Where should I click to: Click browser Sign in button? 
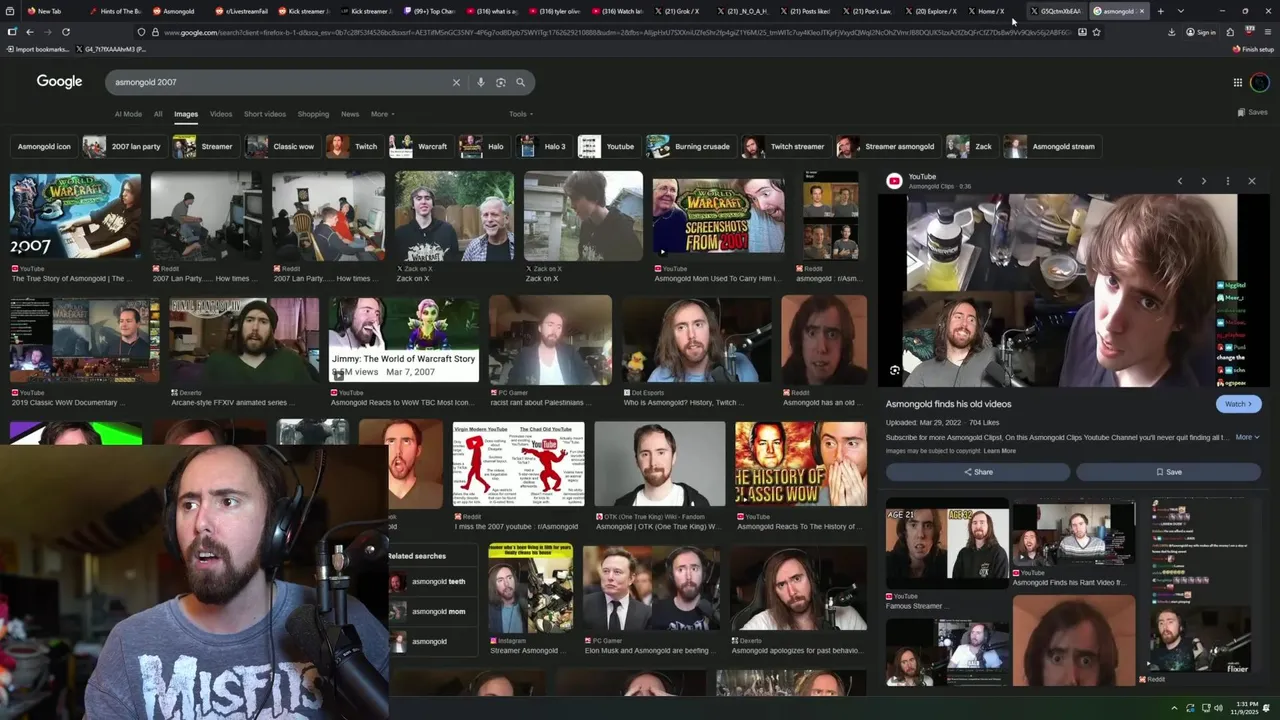tap(1201, 32)
